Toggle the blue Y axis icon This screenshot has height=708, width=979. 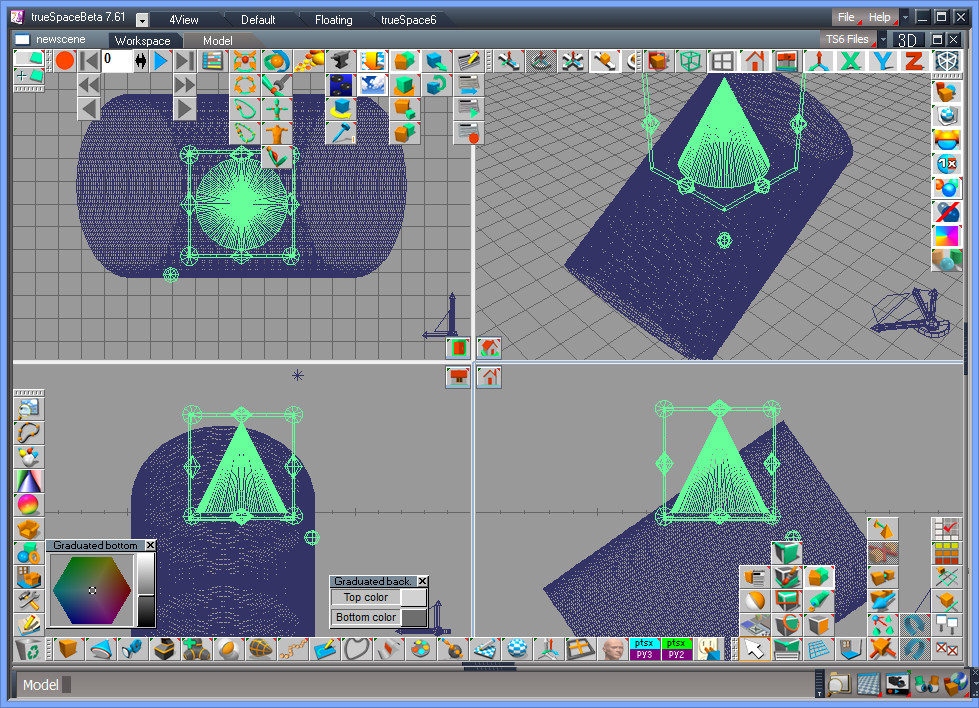883,61
